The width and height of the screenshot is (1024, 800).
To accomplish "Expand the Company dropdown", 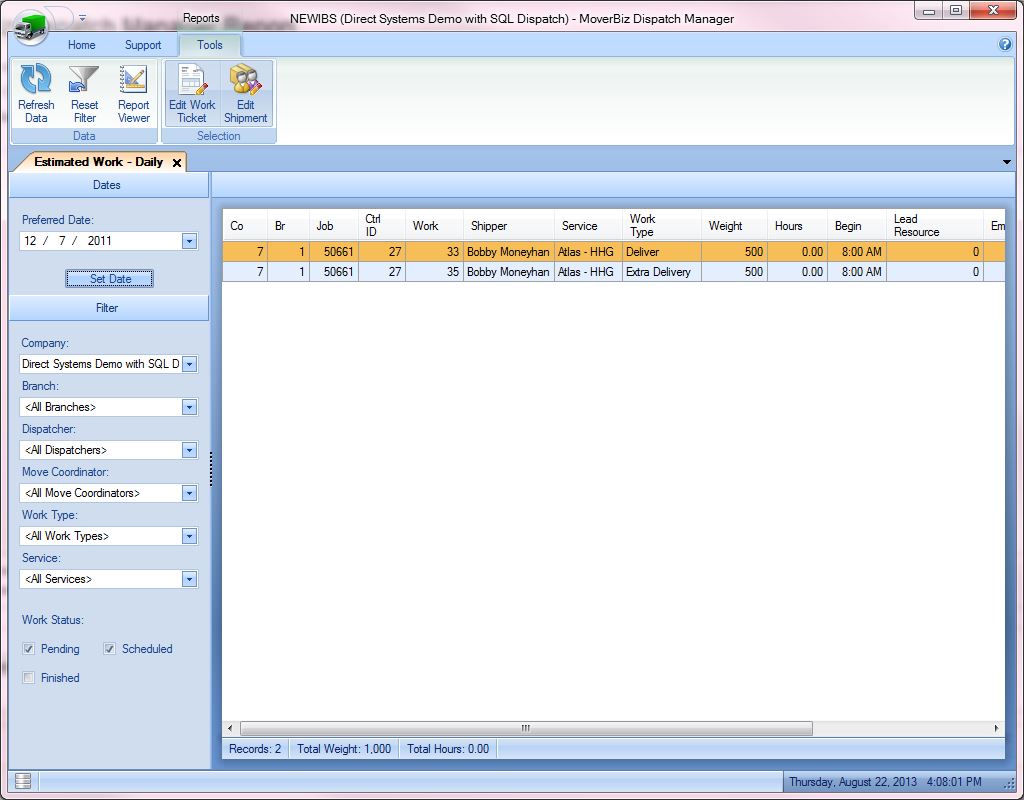I will 189,364.
